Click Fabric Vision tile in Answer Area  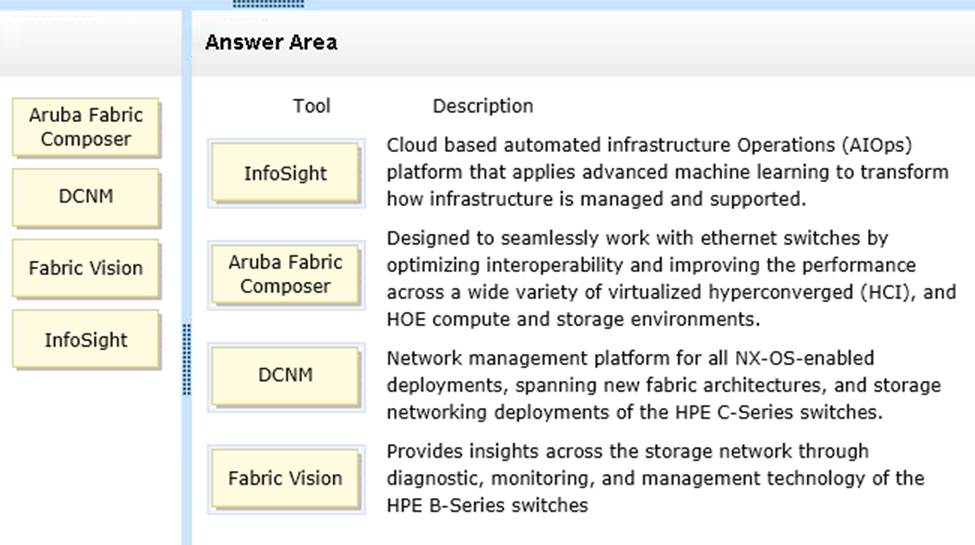pos(285,478)
